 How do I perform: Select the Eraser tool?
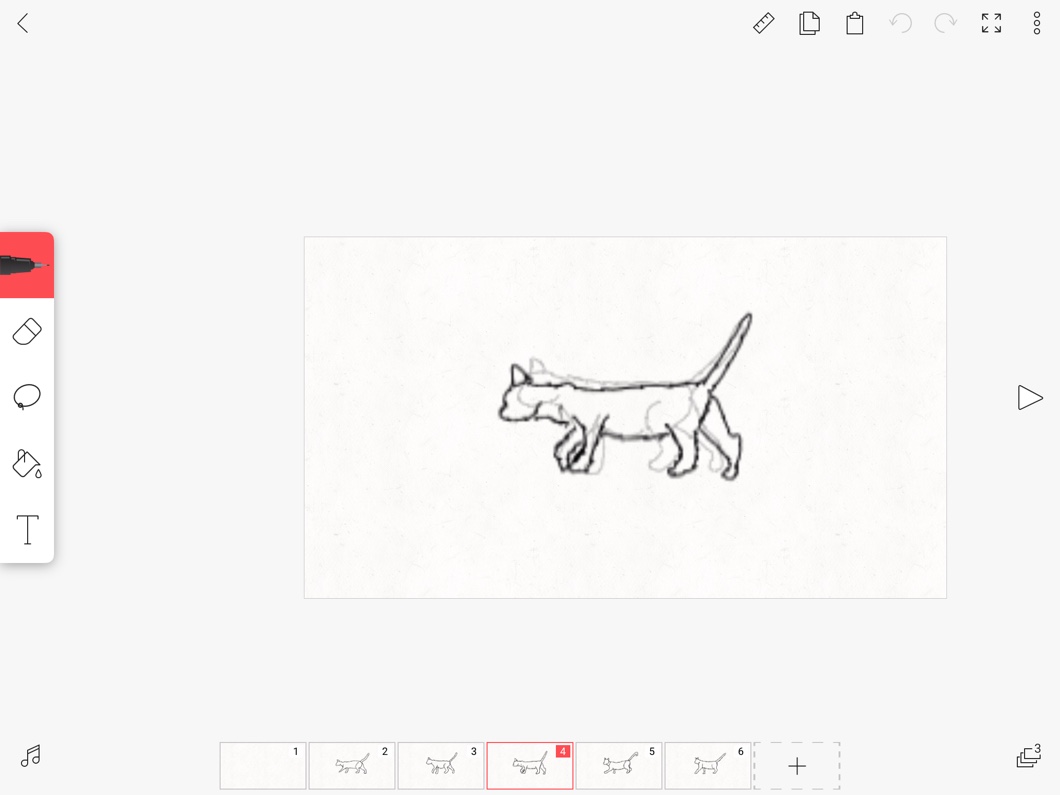click(27, 332)
